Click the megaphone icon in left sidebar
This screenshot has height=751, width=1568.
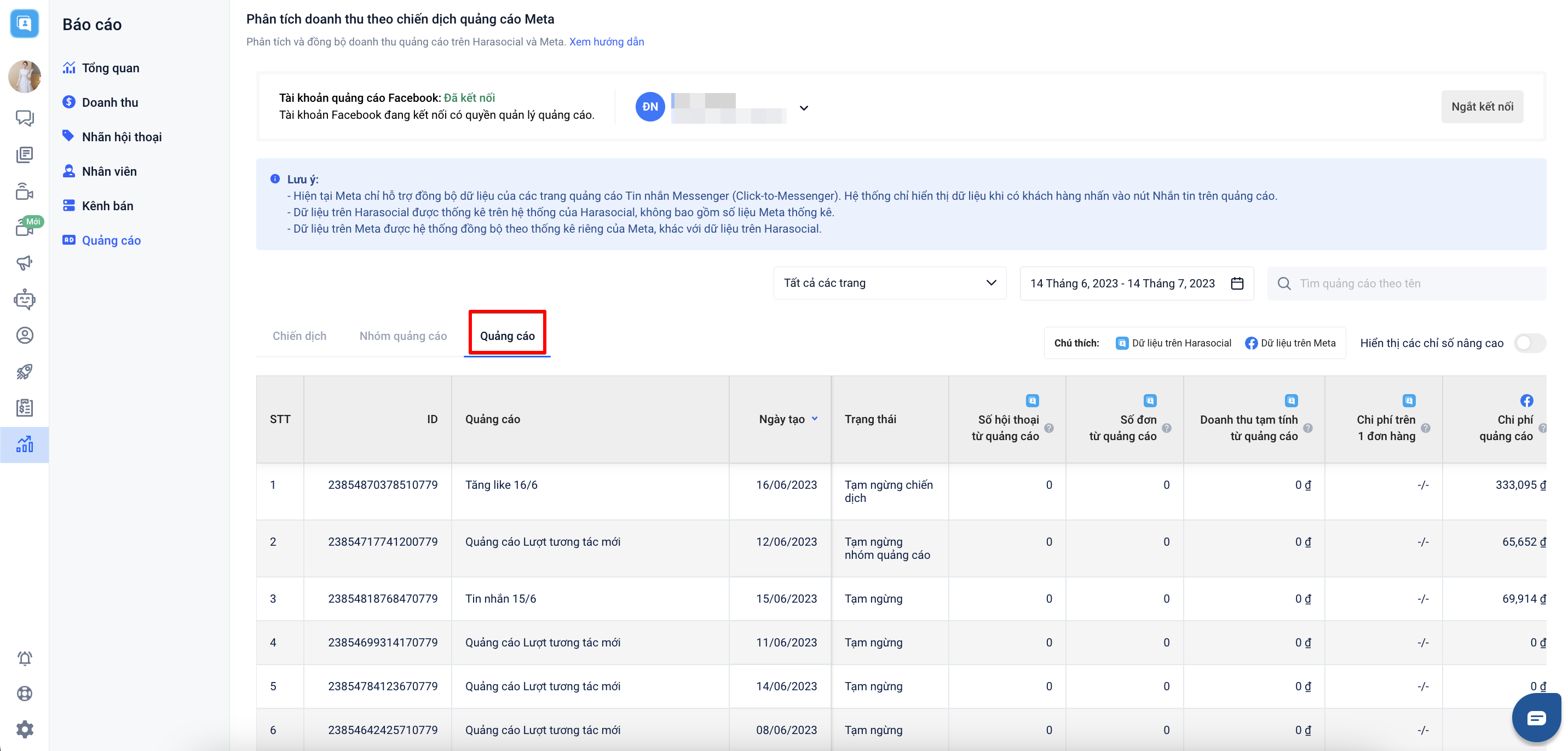tap(24, 263)
